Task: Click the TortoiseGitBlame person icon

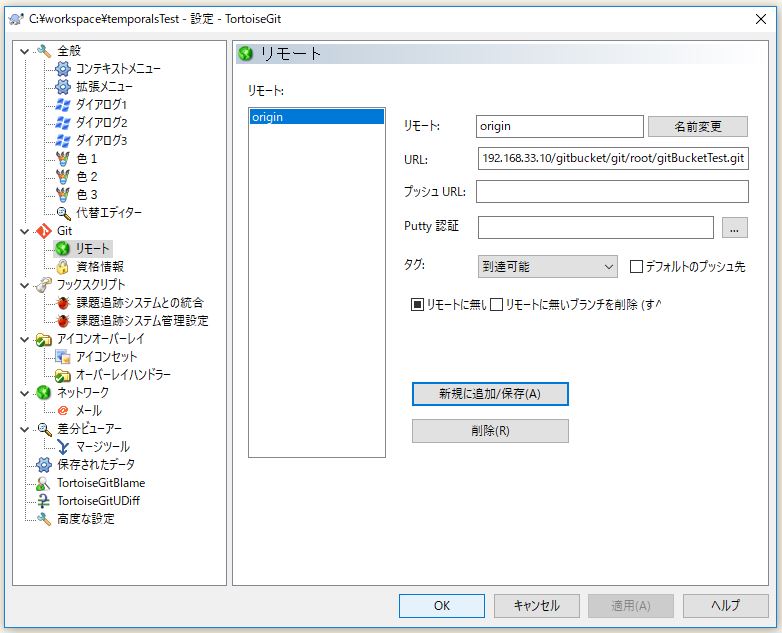Action: 44,483
